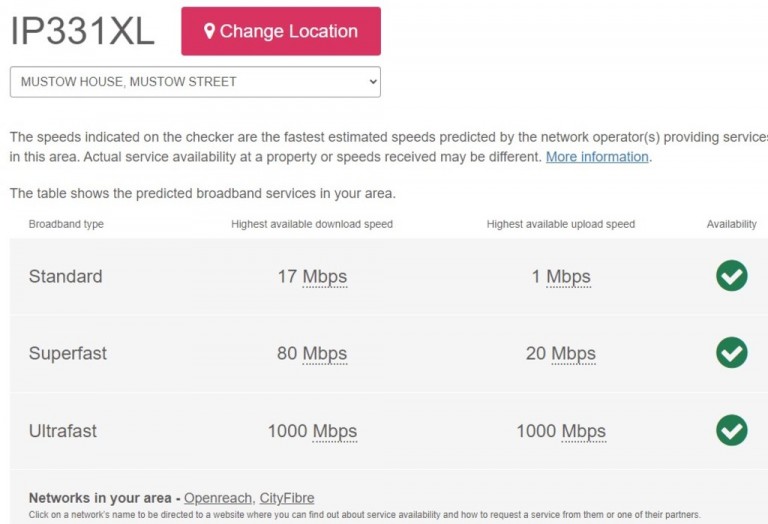Screen dimensions: 768x524
Task: Select the Ultrafast broadband type row label
Action: (x=63, y=431)
